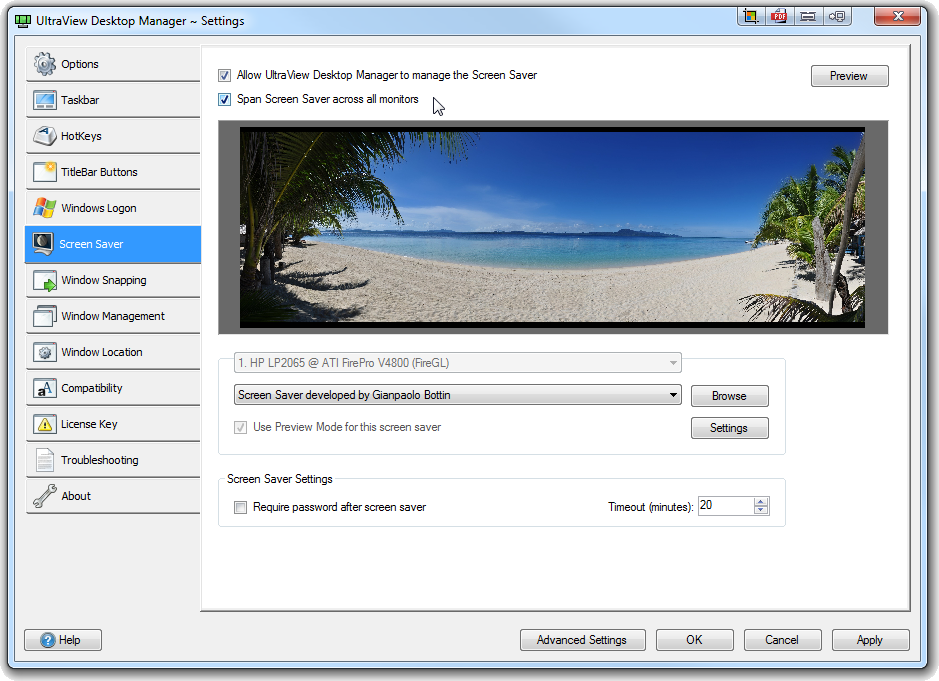Uncheck Span Screen Saver across all monitors

pos(225,99)
